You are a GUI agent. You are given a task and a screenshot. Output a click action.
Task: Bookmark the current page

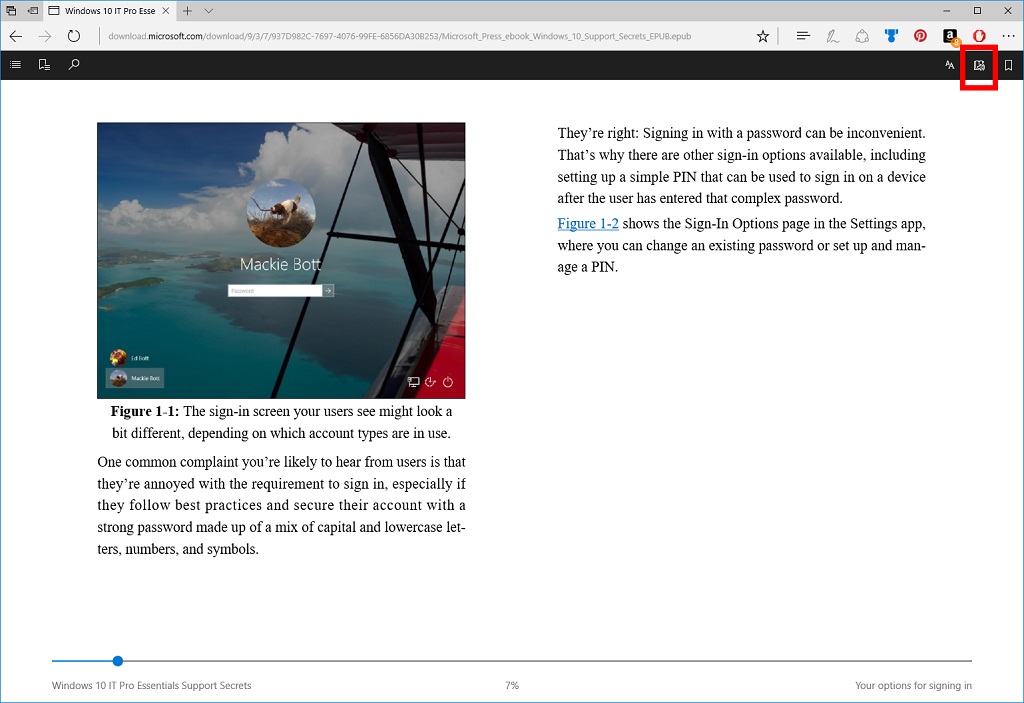pos(1007,64)
